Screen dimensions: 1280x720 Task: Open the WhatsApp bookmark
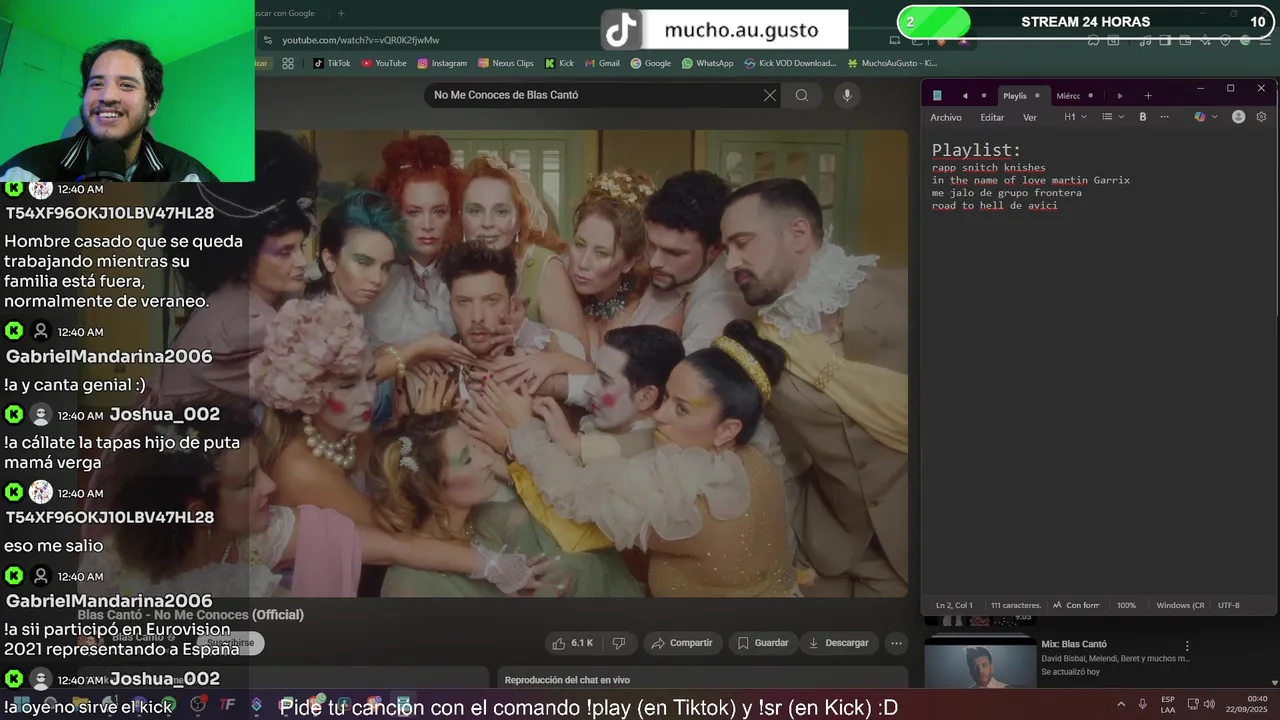pos(707,63)
